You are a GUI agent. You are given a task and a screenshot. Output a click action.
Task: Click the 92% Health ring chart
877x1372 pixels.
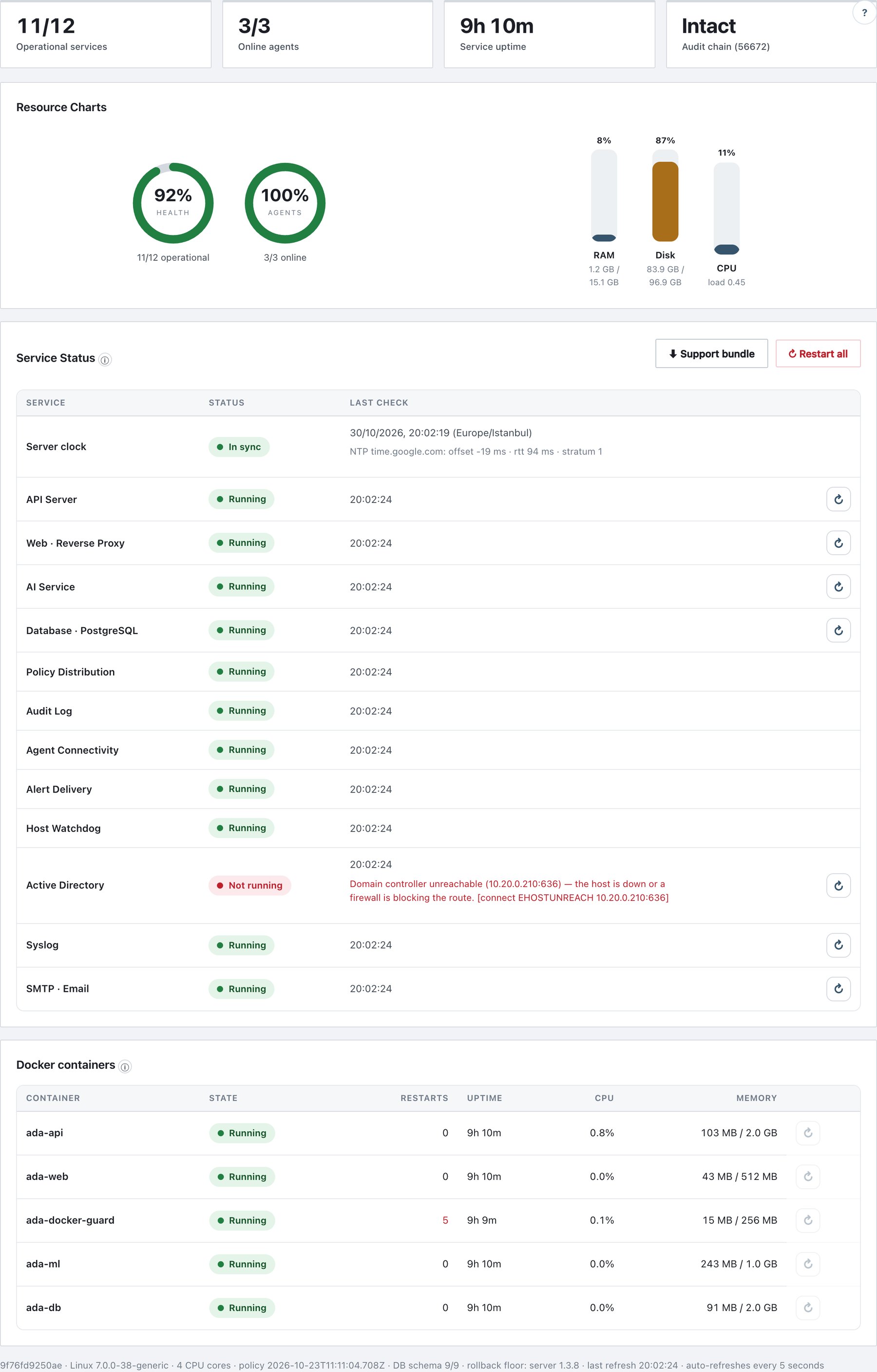173,203
